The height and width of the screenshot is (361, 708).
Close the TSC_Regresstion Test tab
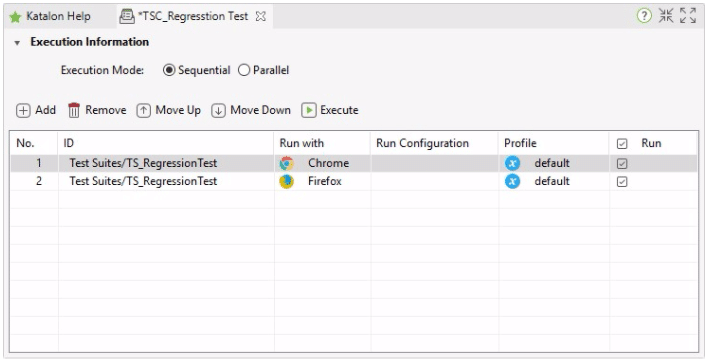tap(261, 17)
